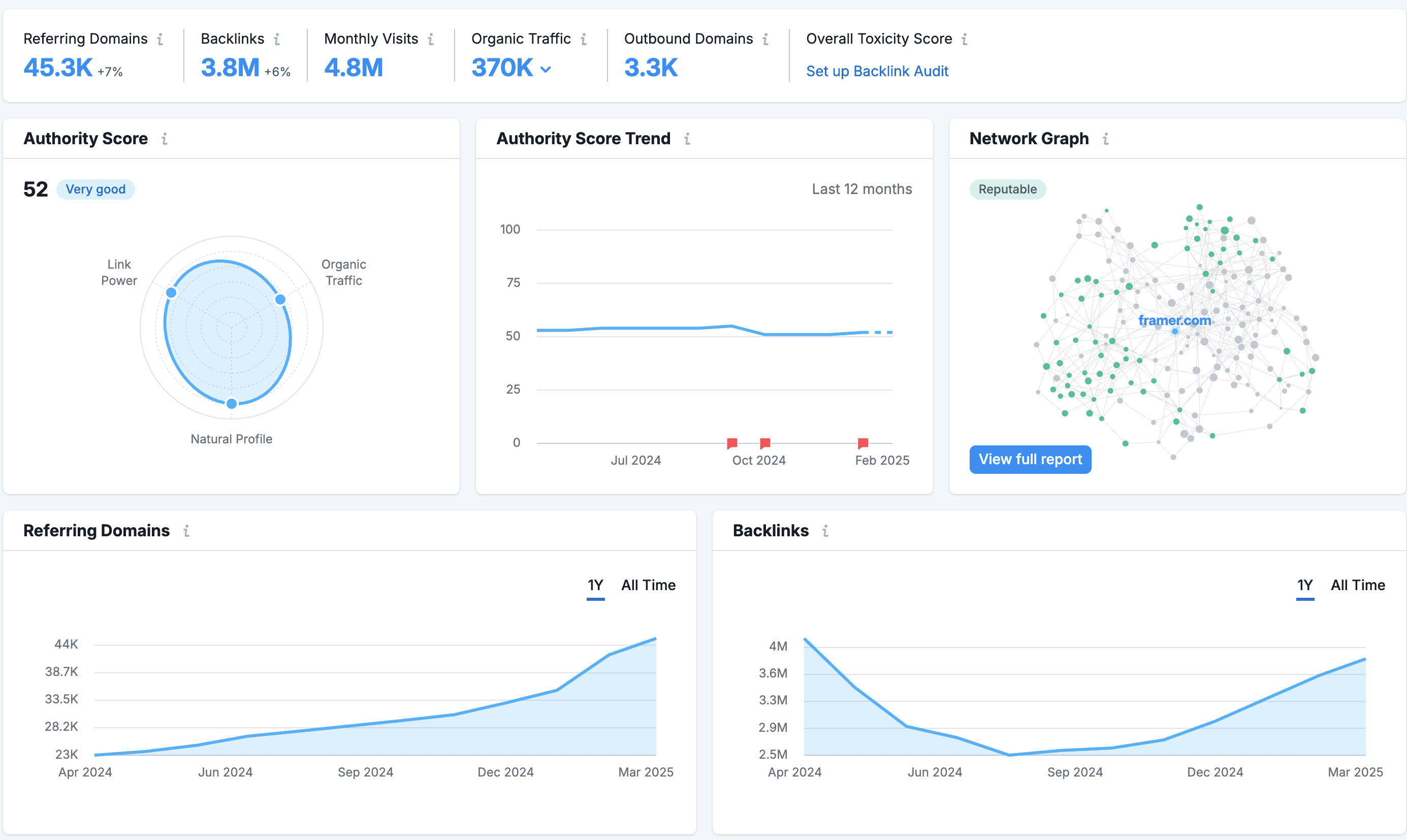This screenshot has width=1407, height=840.
Task: Click info icon of Backlinks chart panel
Action: 825,531
